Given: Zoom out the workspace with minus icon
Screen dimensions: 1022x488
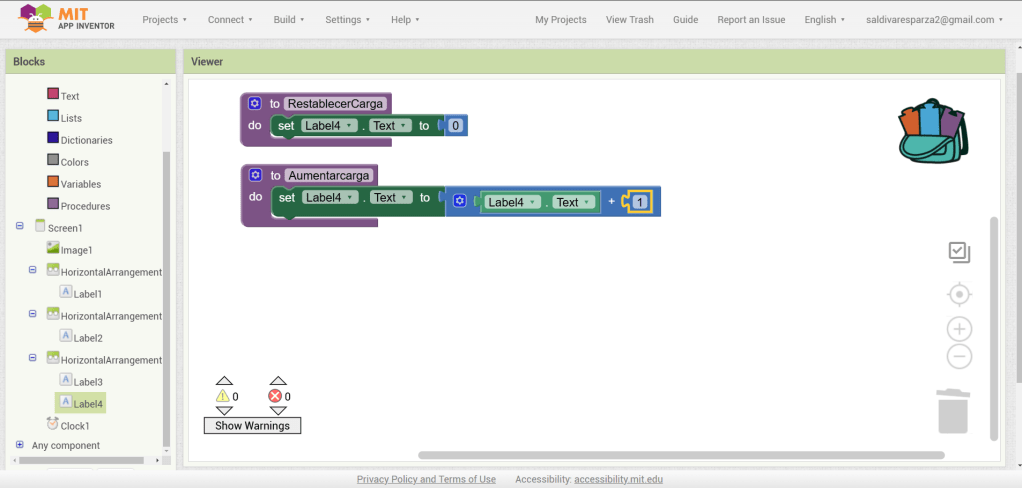Looking at the screenshot, I should click(x=959, y=357).
